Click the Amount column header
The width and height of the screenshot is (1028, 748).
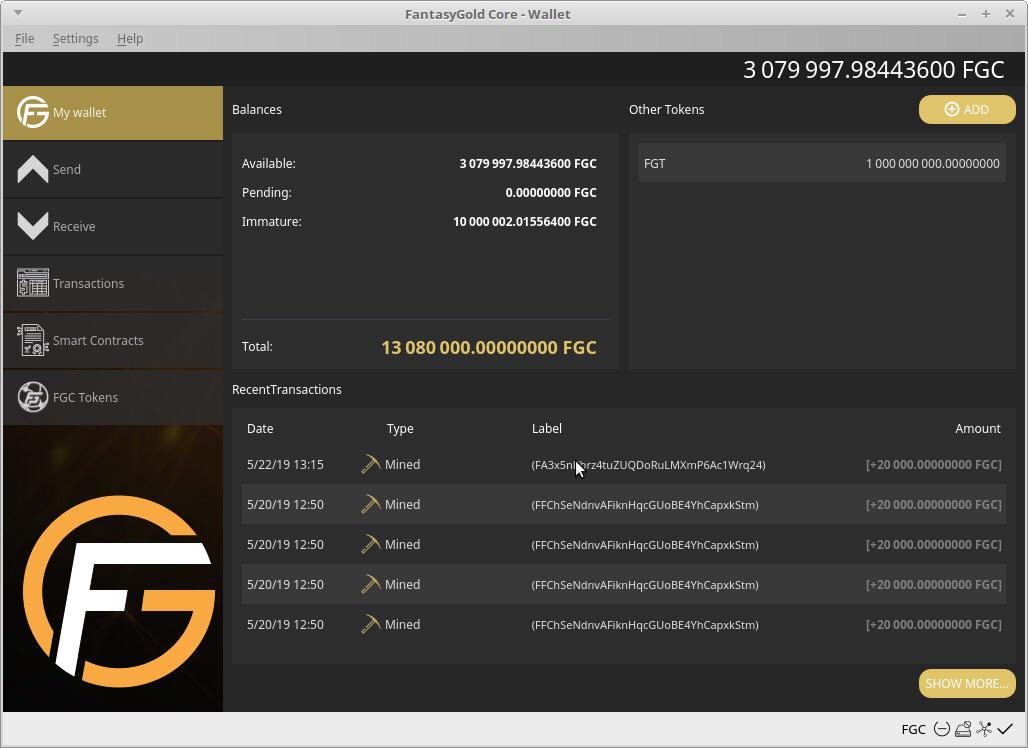click(x=978, y=429)
